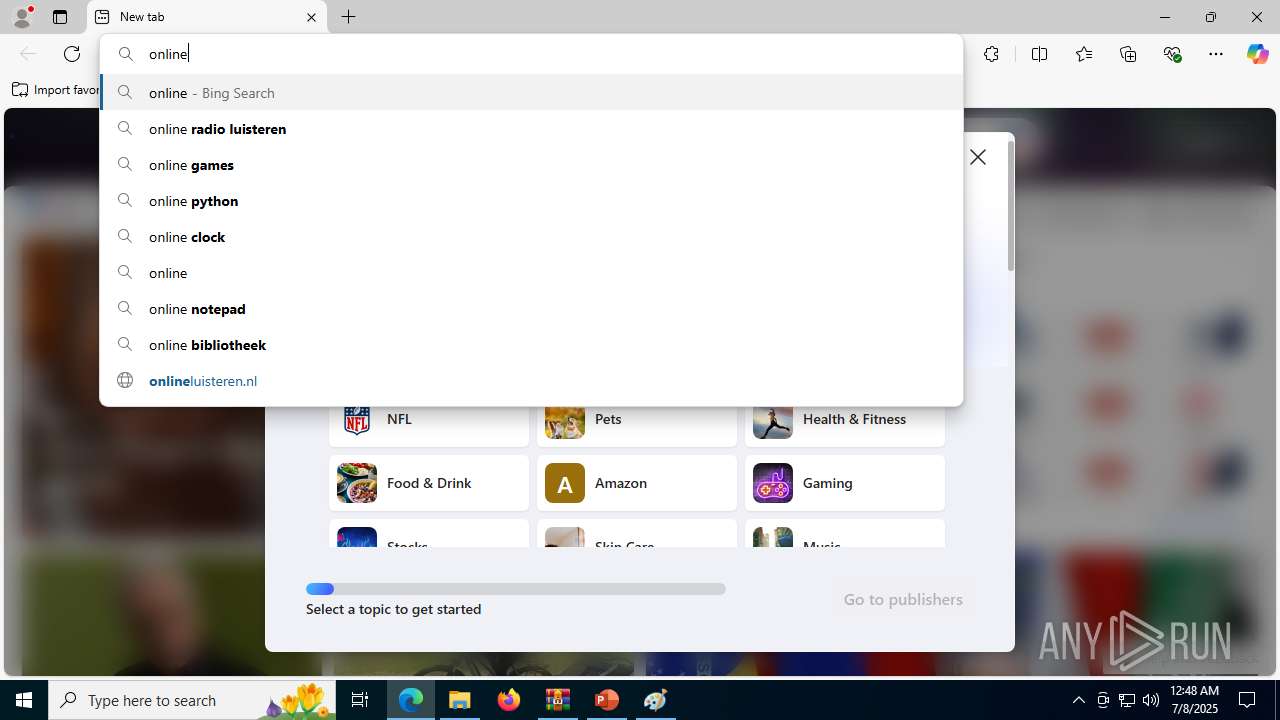Open Favorites star icon
This screenshot has width=1280, height=720.
pos(1084,54)
